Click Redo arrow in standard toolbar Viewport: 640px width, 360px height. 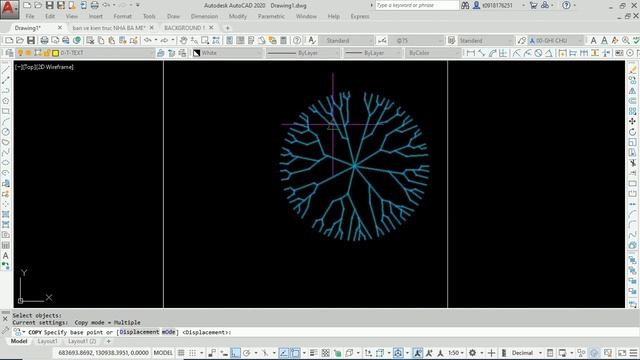click(164, 40)
